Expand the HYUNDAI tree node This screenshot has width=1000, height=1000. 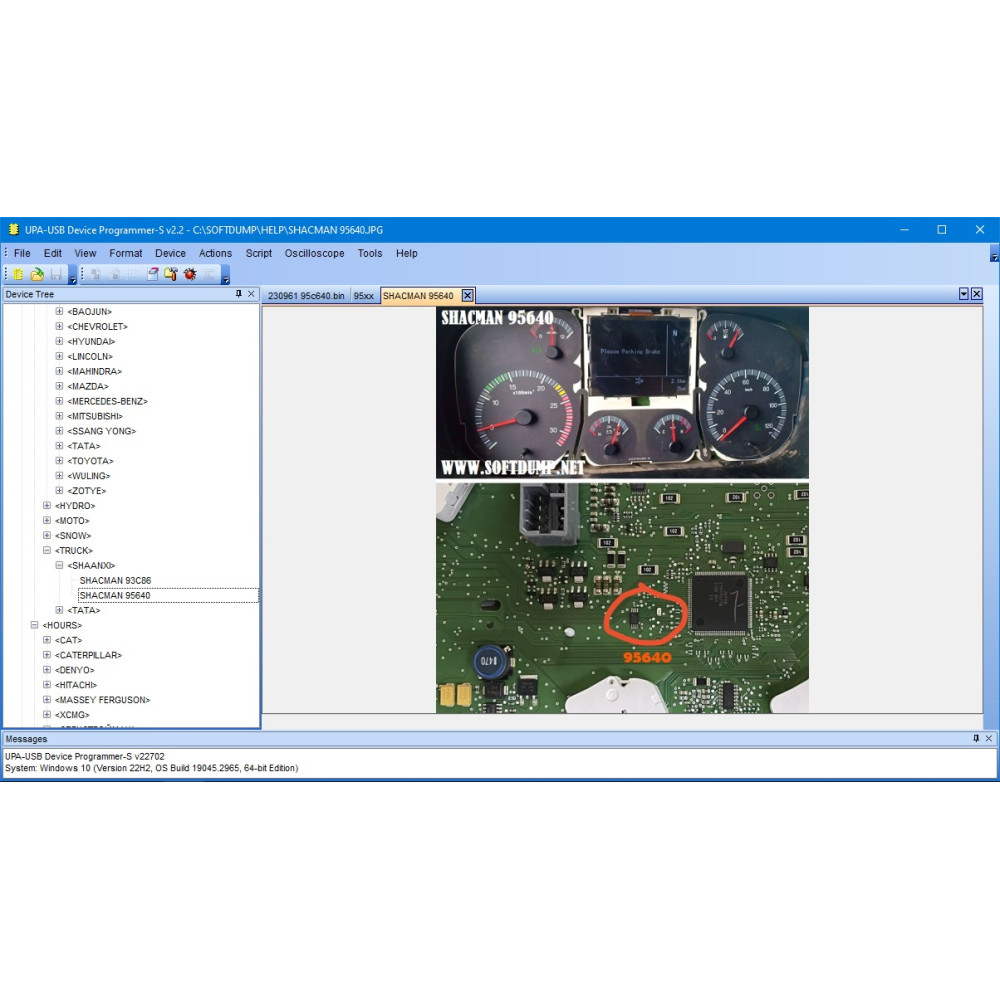[x=59, y=341]
